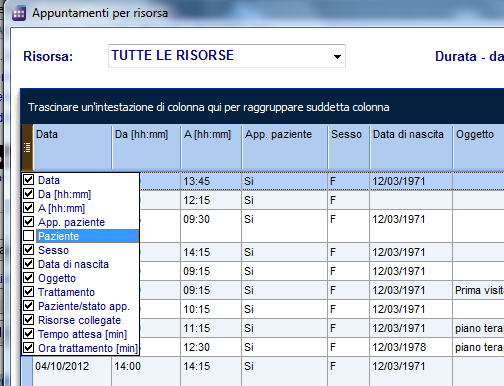504x386 pixels.
Task: Uncheck the Data column checkbox
Action: click(29, 180)
